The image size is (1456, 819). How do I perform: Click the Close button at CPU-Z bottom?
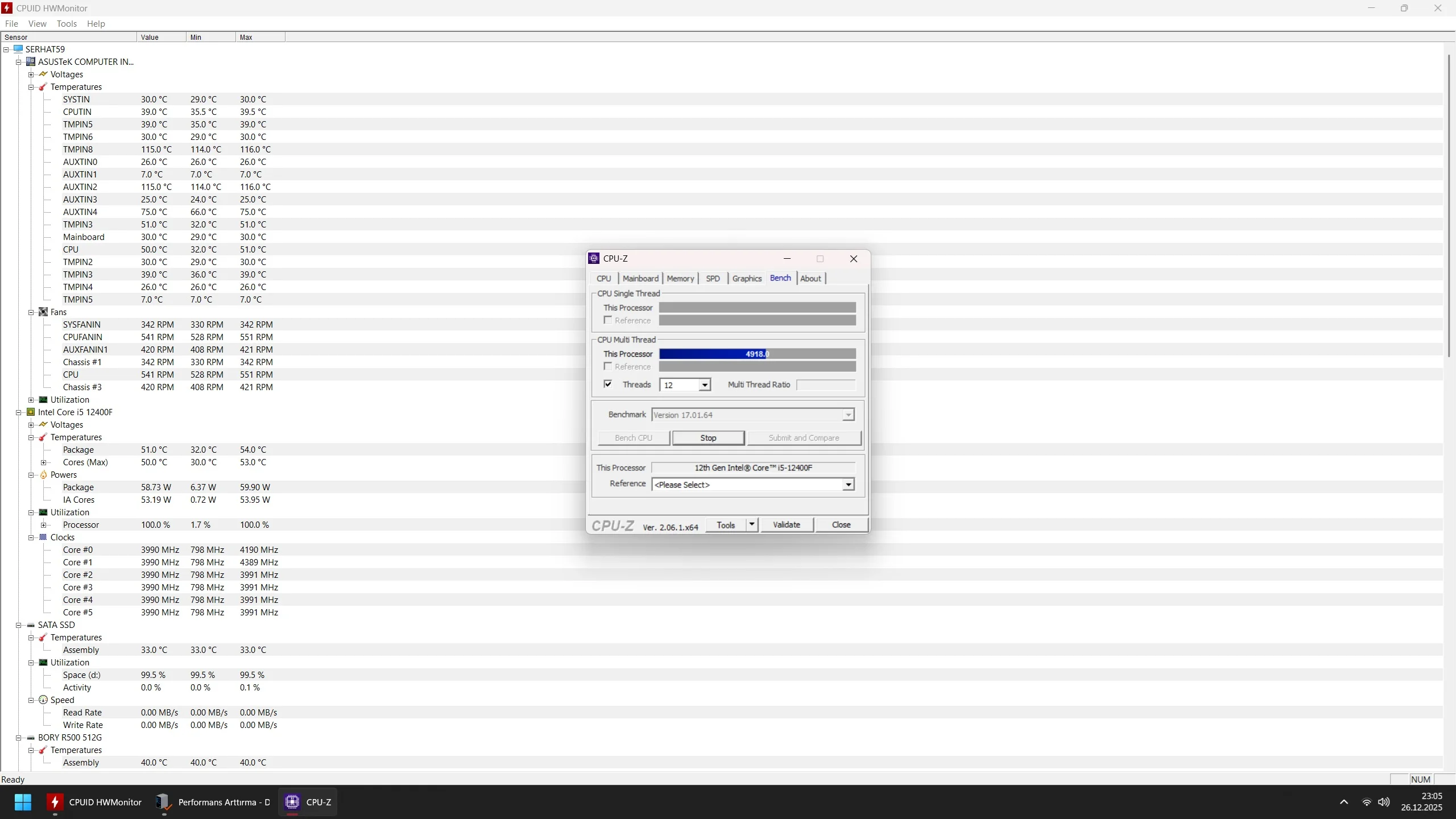[x=841, y=524]
